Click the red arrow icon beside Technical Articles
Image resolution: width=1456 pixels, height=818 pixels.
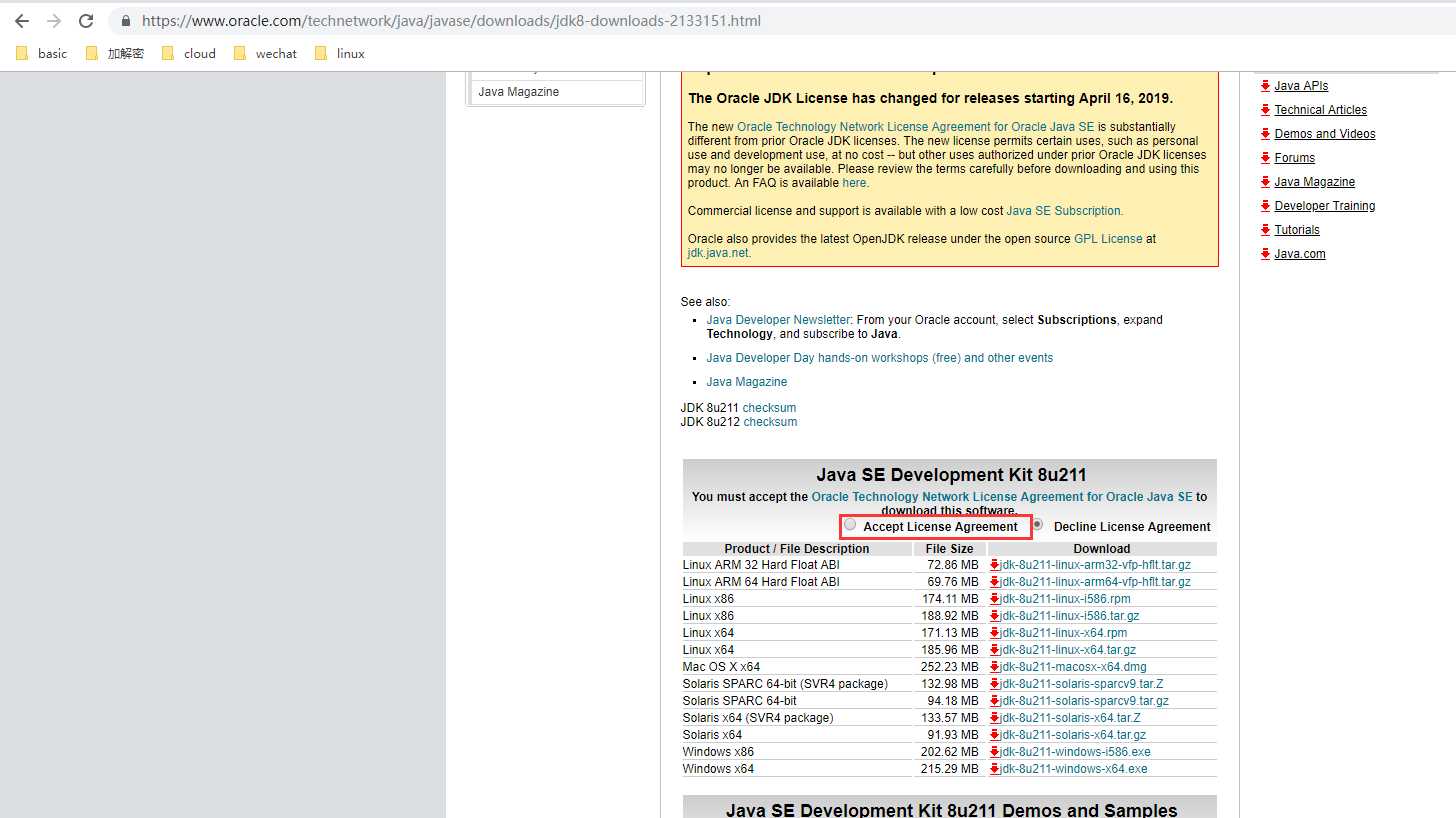1265,110
